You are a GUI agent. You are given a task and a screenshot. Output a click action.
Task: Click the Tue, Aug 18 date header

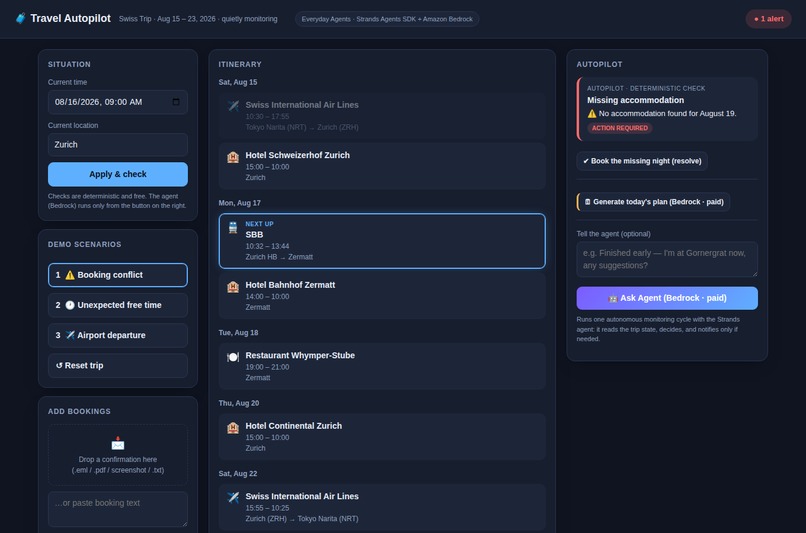(239, 333)
